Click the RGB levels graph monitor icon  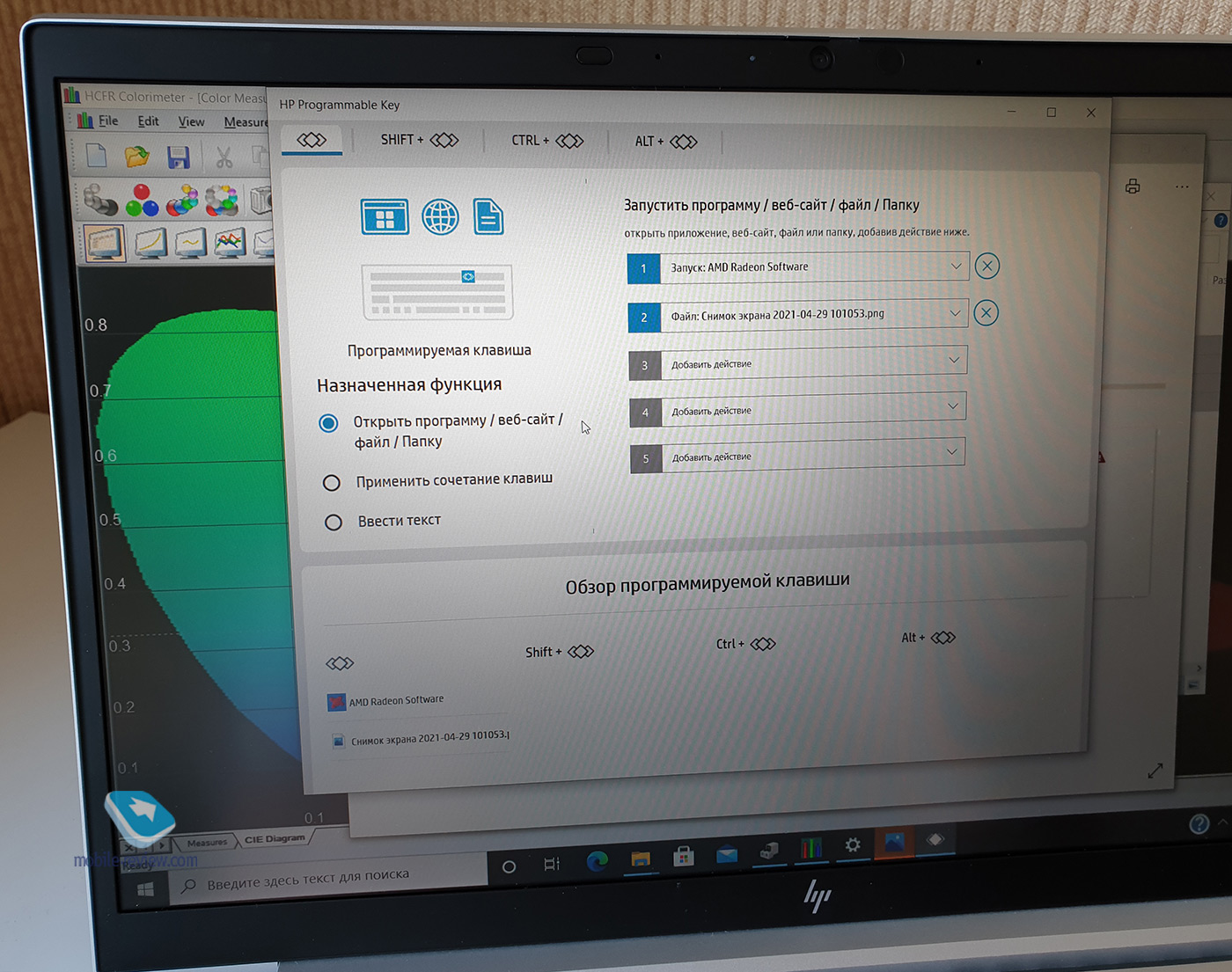click(x=230, y=243)
